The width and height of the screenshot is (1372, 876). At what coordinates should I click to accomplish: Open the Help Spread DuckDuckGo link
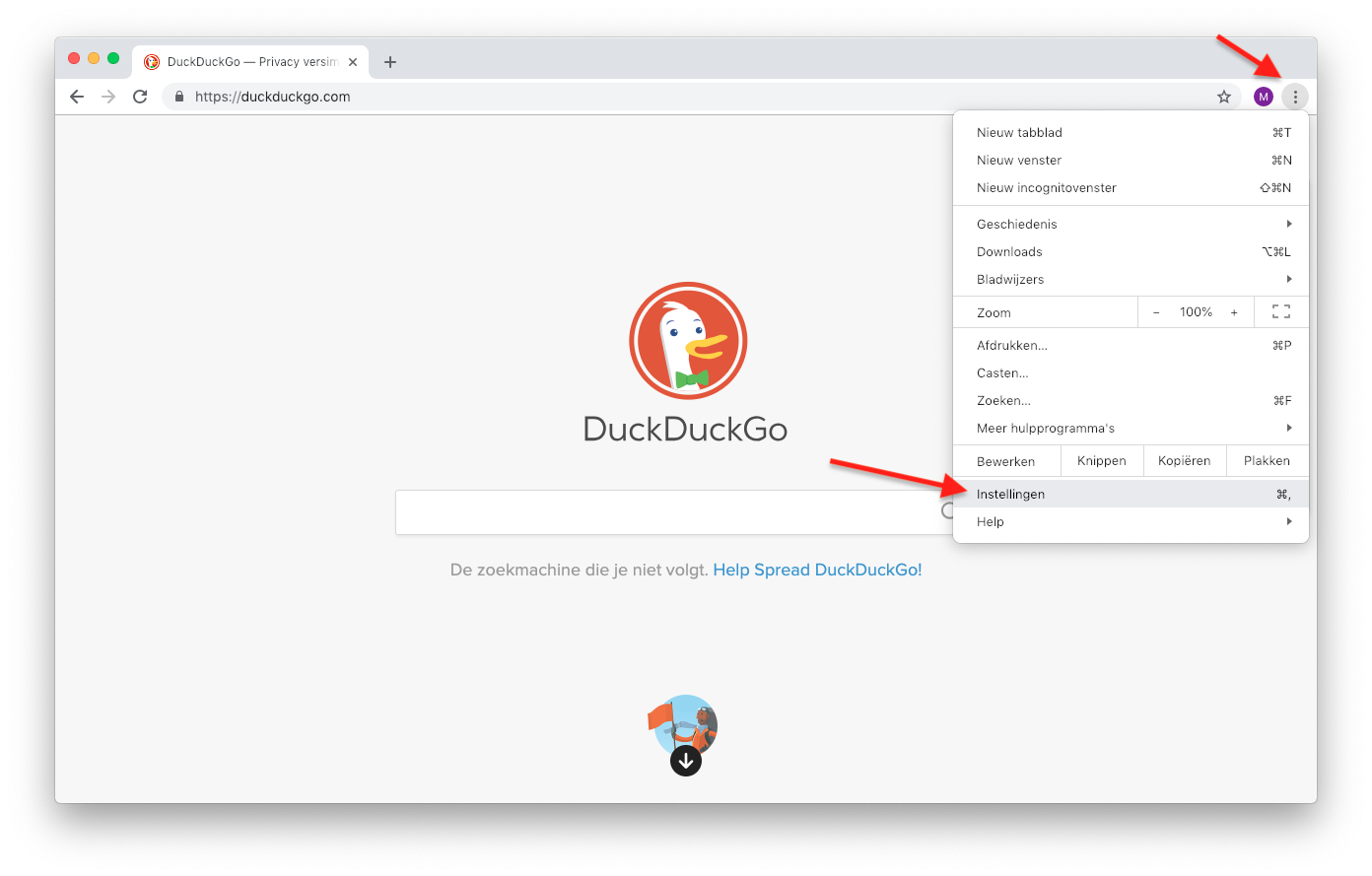coord(817,570)
